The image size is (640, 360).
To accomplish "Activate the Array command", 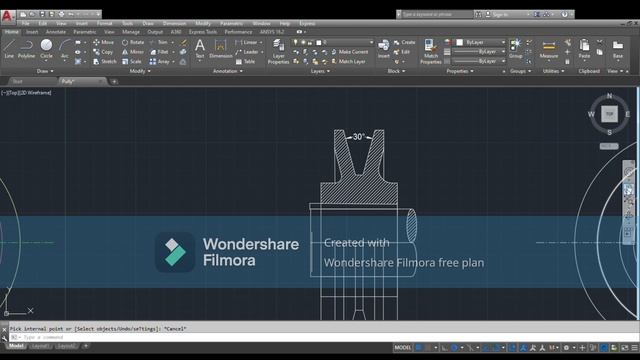I will [x=160, y=62].
